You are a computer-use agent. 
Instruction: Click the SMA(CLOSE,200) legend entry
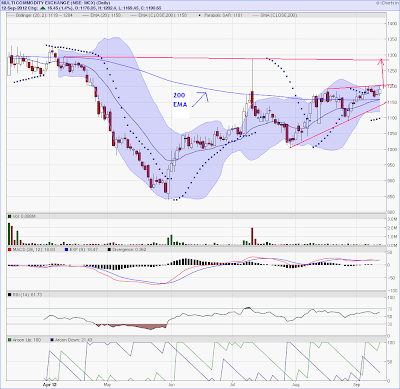[x=275, y=15]
